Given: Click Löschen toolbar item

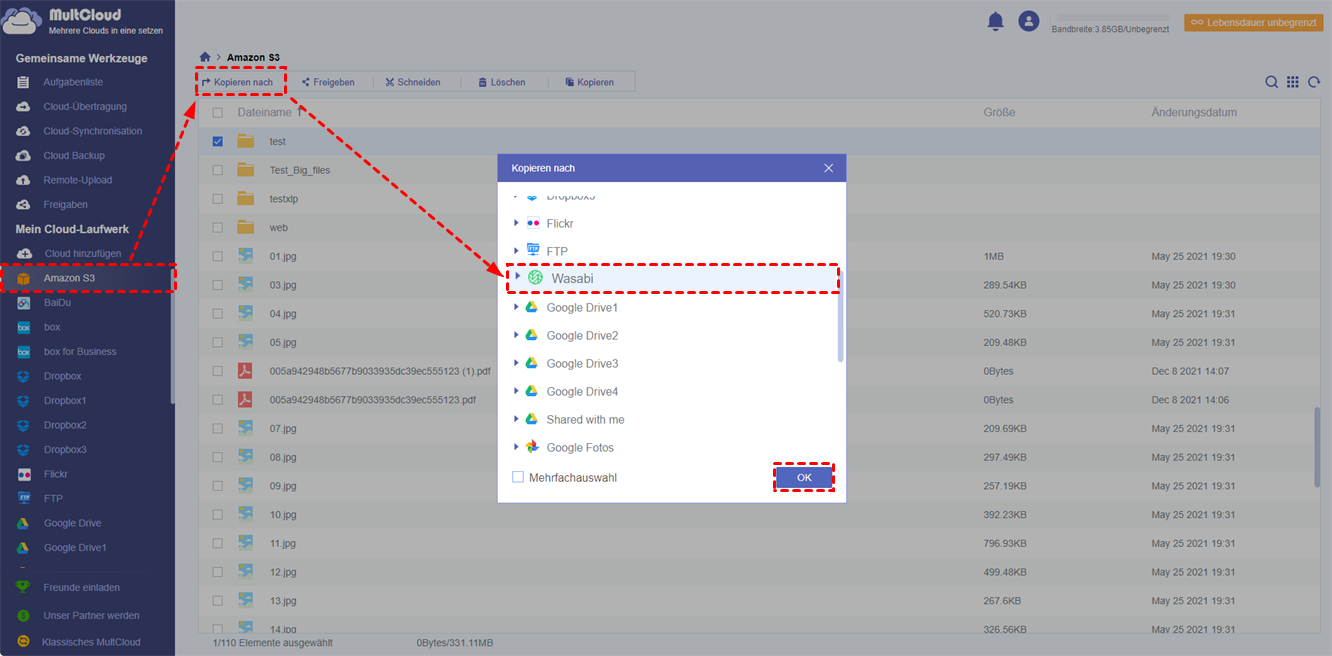Looking at the screenshot, I should 502,82.
